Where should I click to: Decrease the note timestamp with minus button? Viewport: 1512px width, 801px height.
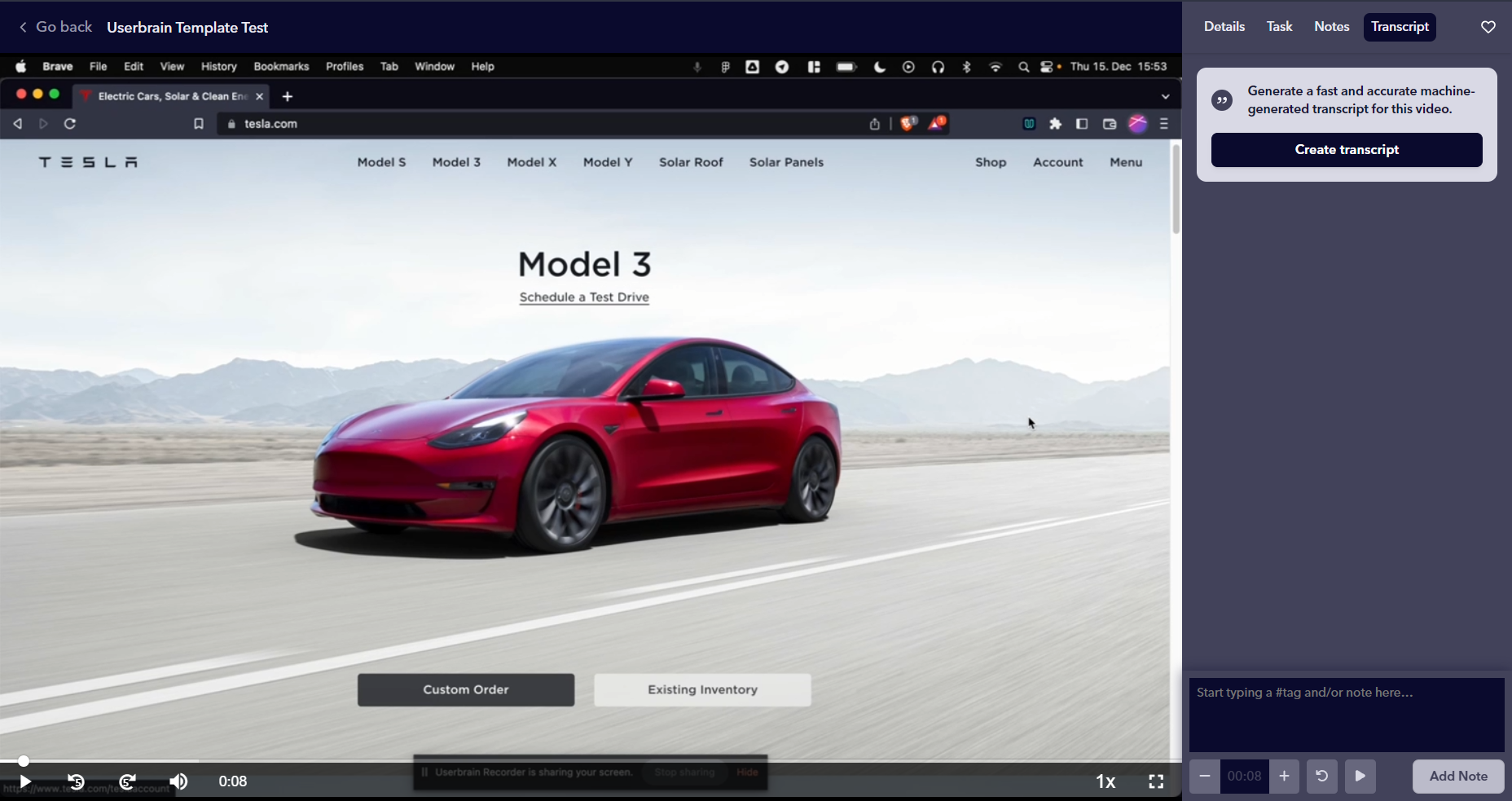1205,777
